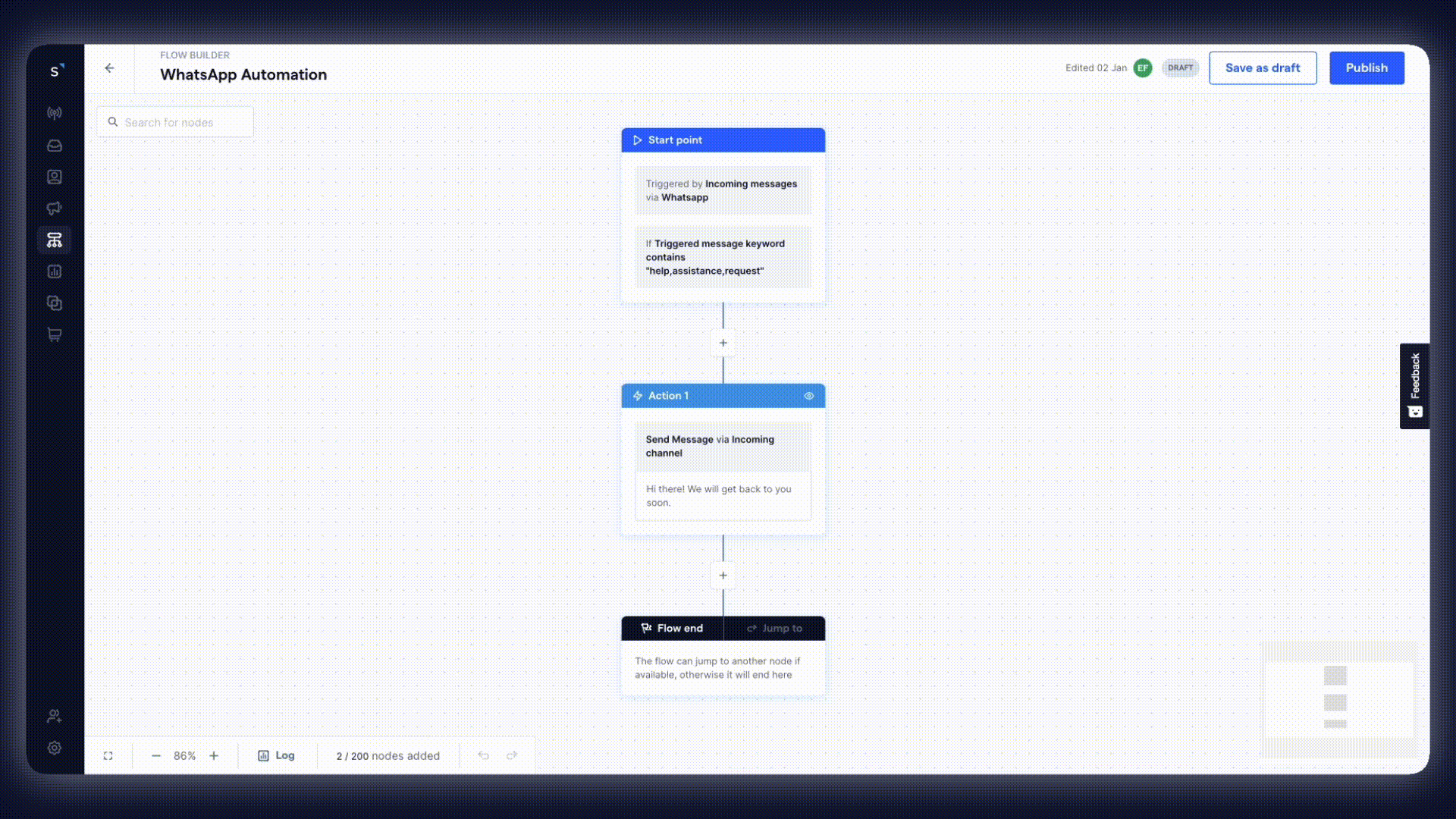The width and height of the screenshot is (1456, 819).
Task: Click the zoom percentage input field
Action: (184, 755)
